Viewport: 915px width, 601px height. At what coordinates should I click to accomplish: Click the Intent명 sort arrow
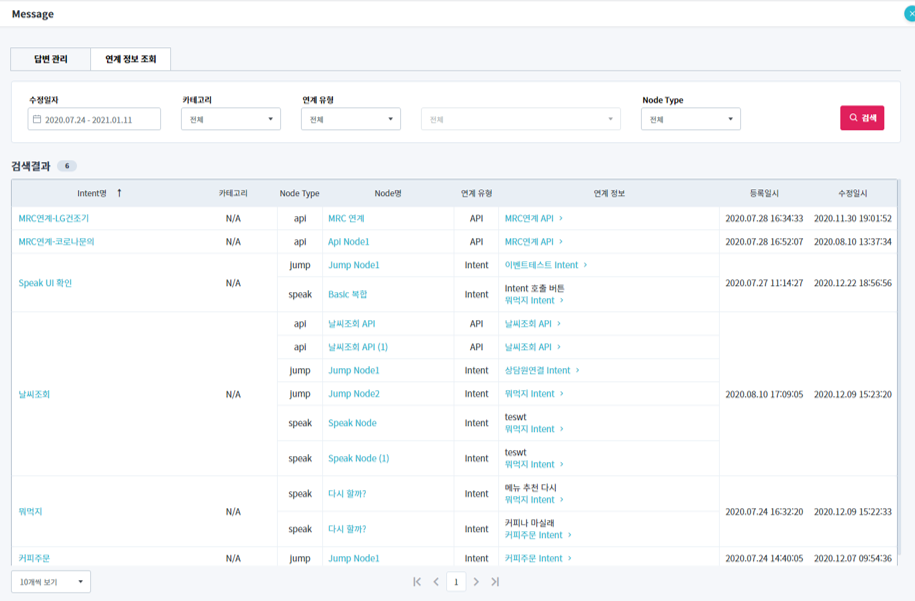pos(120,193)
